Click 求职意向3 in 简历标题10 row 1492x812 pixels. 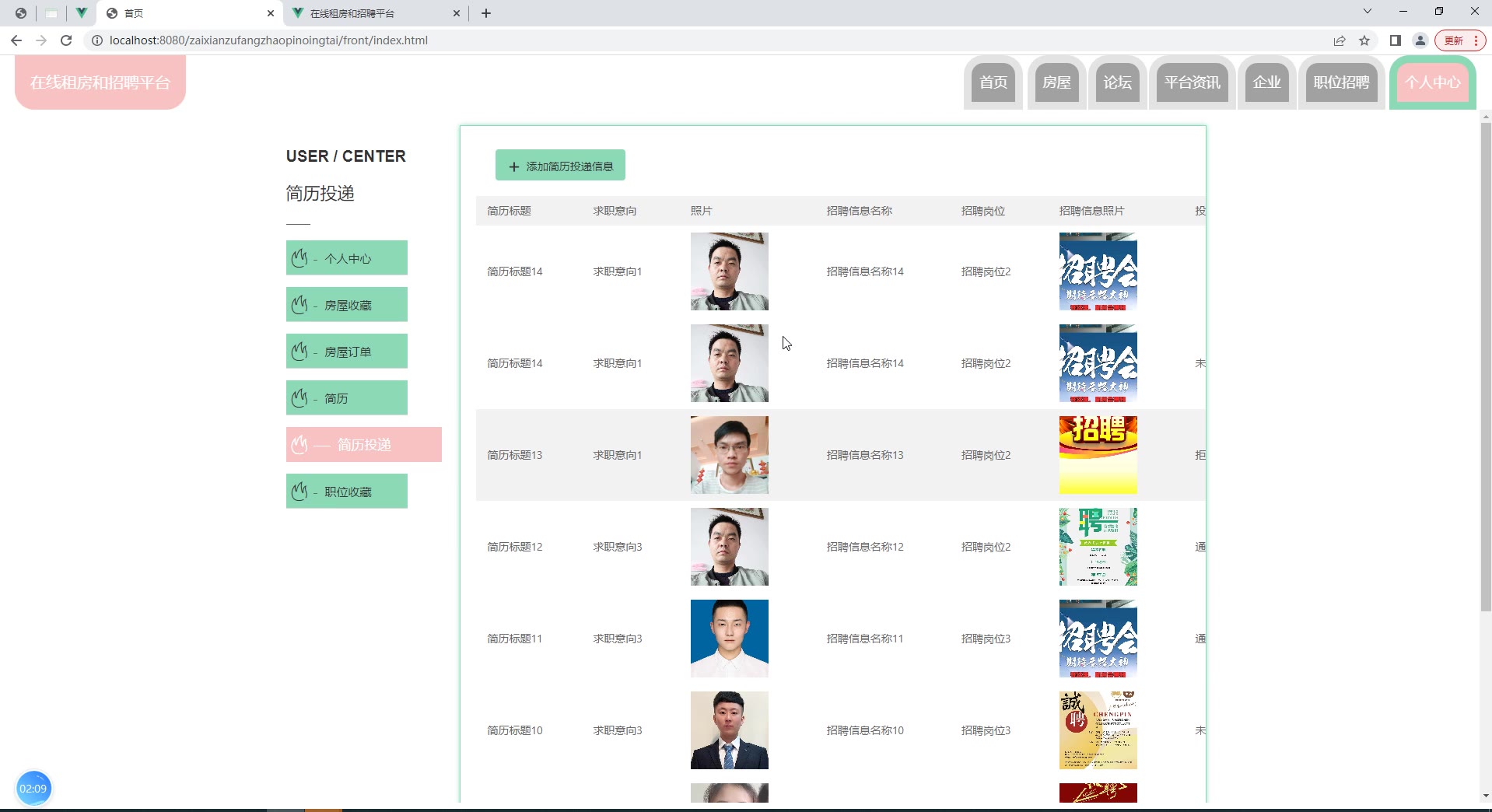618,730
